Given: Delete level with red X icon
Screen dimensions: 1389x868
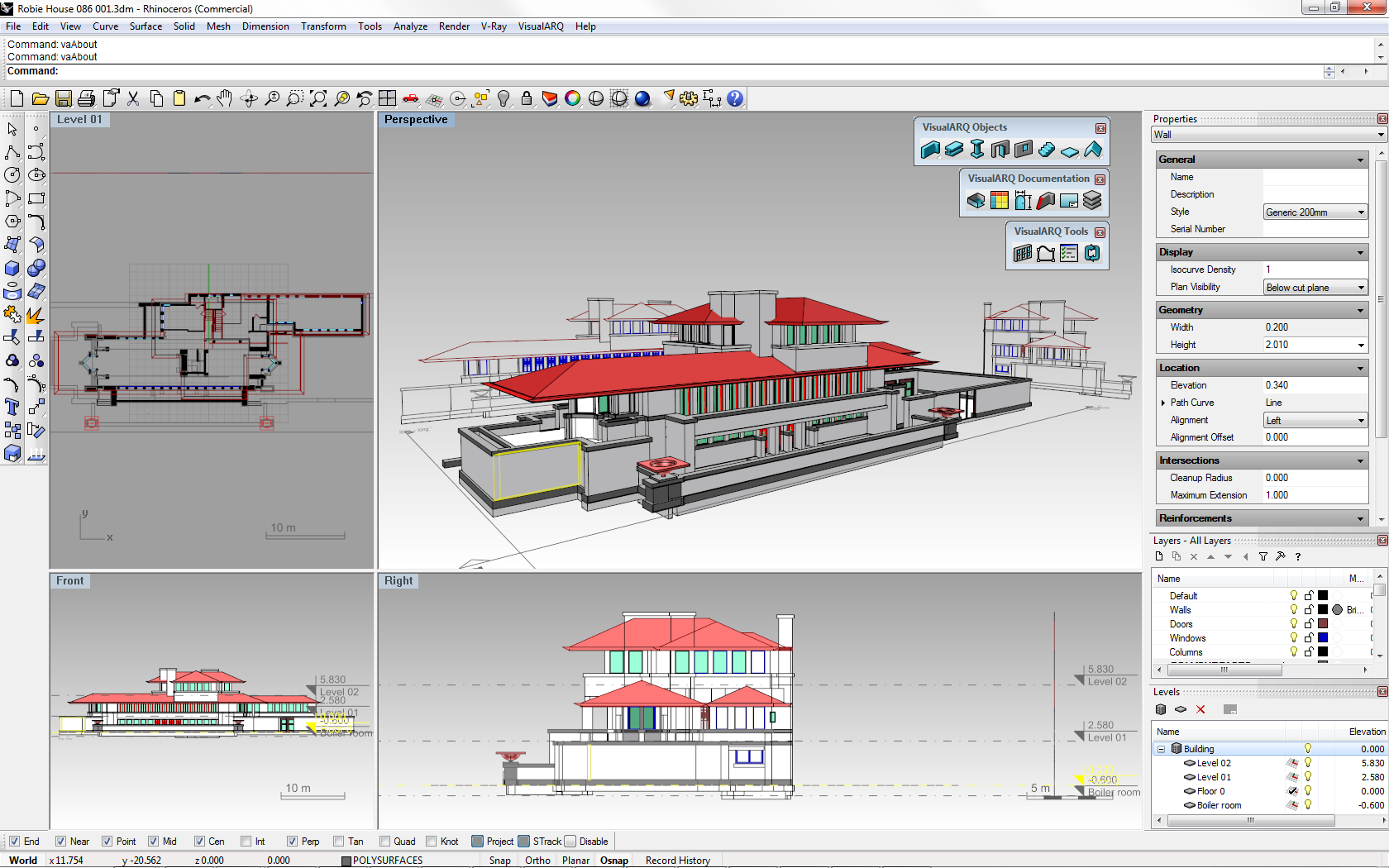Looking at the screenshot, I should pyautogui.click(x=1200, y=710).
